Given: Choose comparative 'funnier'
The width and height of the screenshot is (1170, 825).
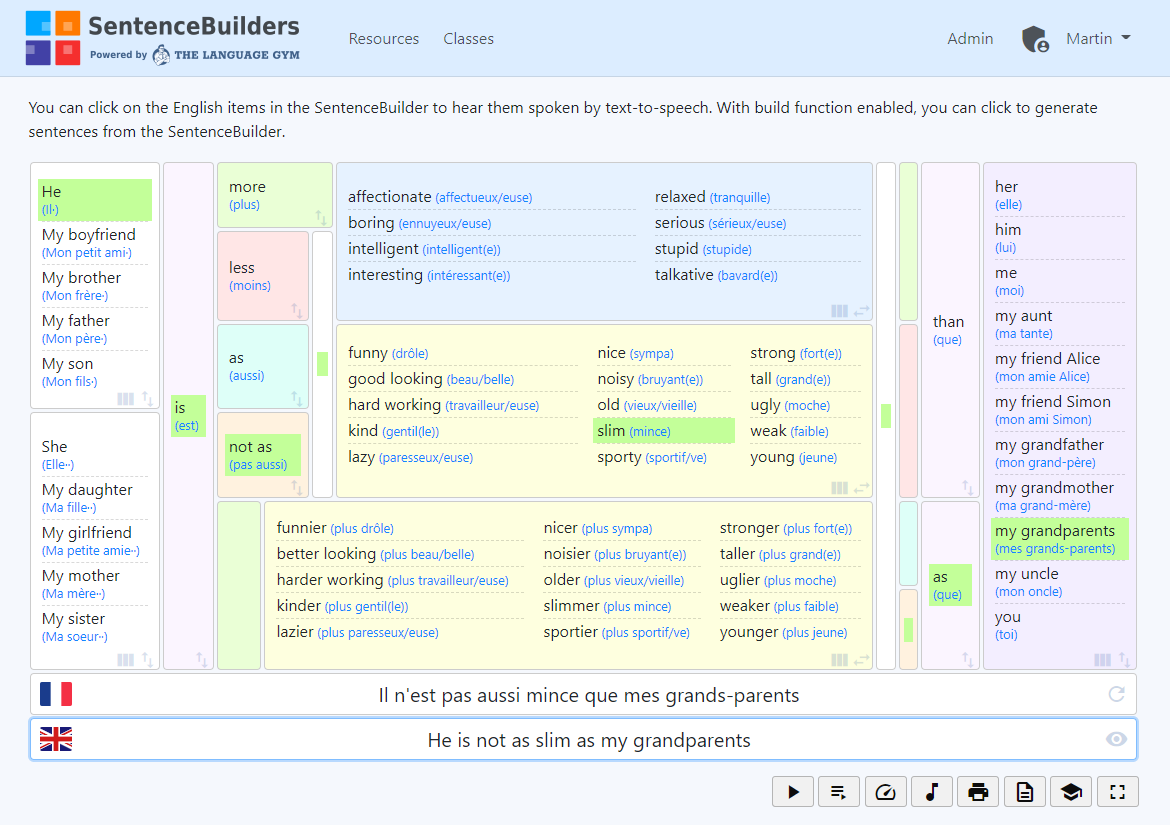Looking at the screenshot, I should pyautogui.click(x=335, y=528).
